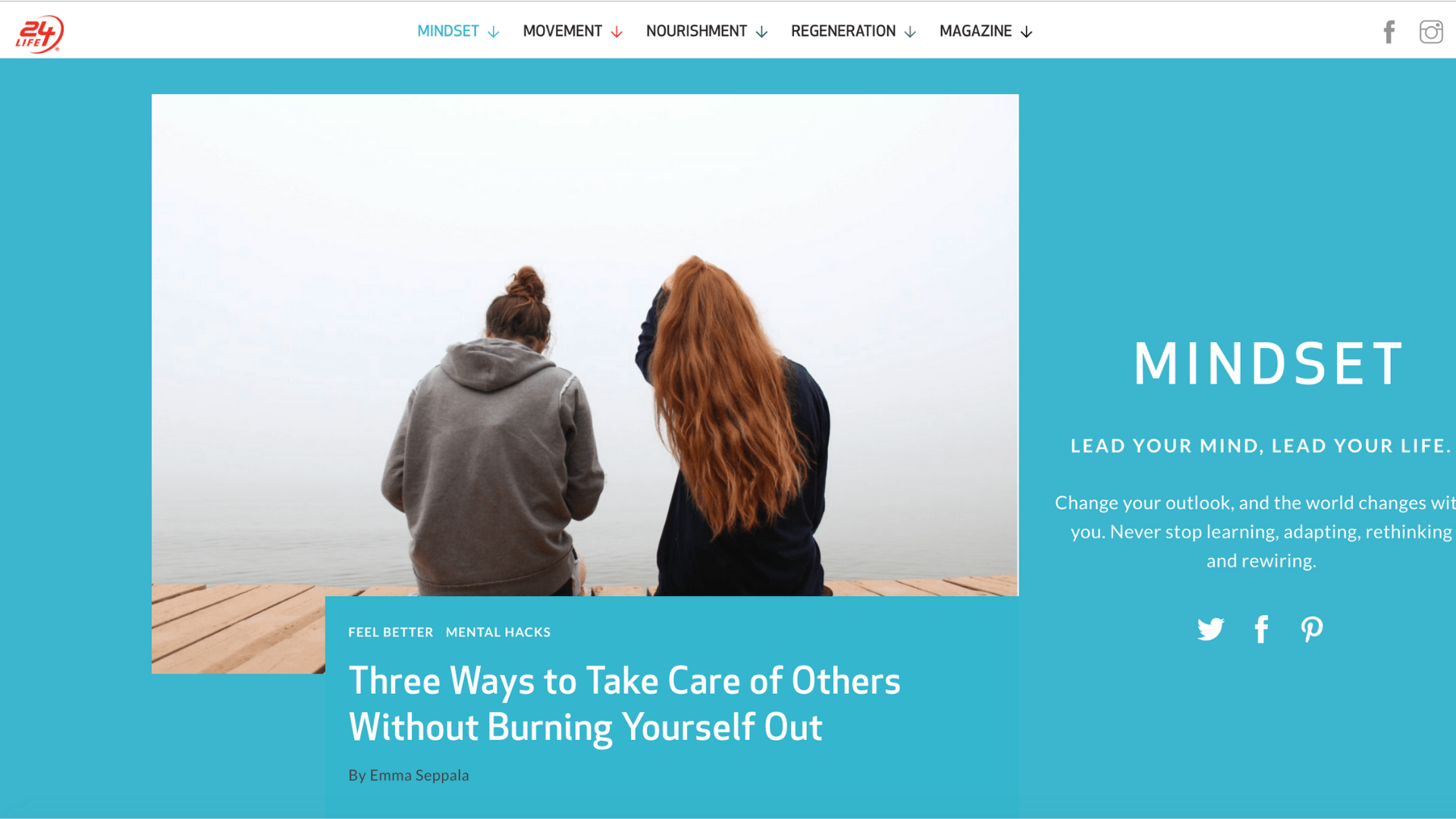1456x819 pixels.
Task: Share Mindset section on Twitter
Action: pyautogui.click(x=1210, y=629)
